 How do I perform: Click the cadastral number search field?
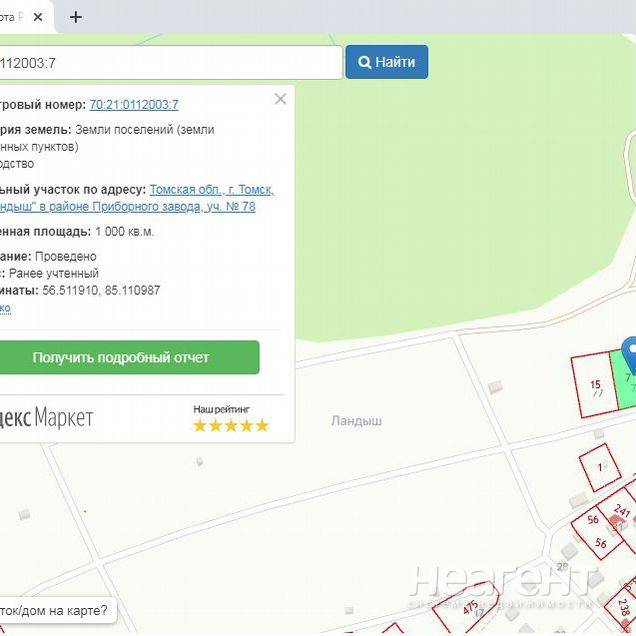click(168, 62)
